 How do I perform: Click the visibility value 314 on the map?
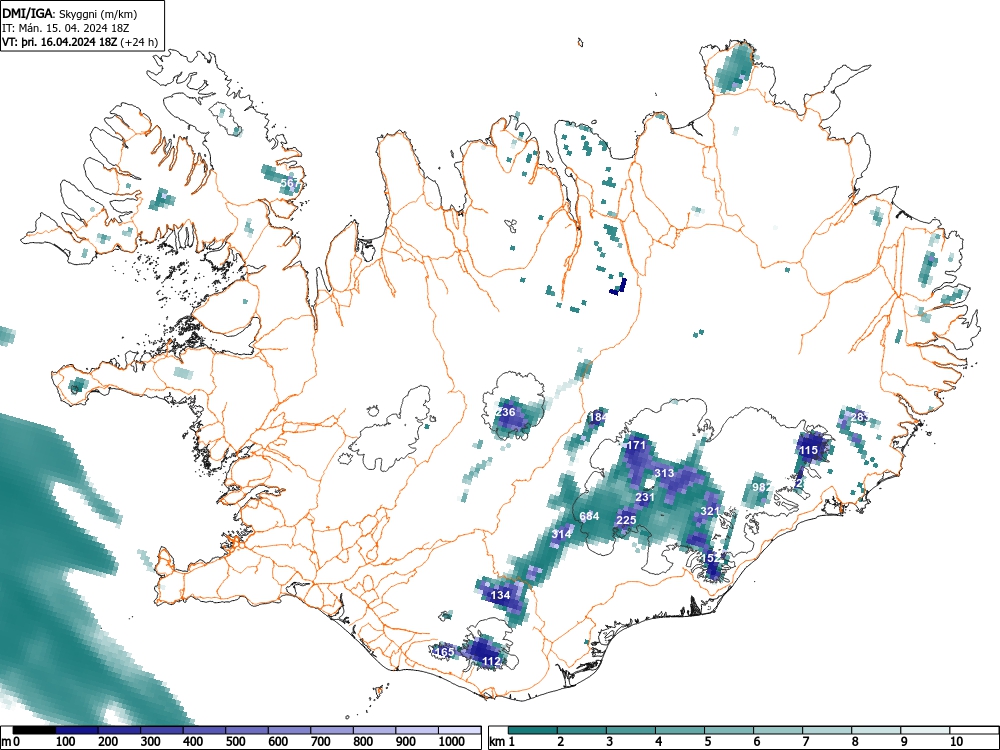click(561, 534)
